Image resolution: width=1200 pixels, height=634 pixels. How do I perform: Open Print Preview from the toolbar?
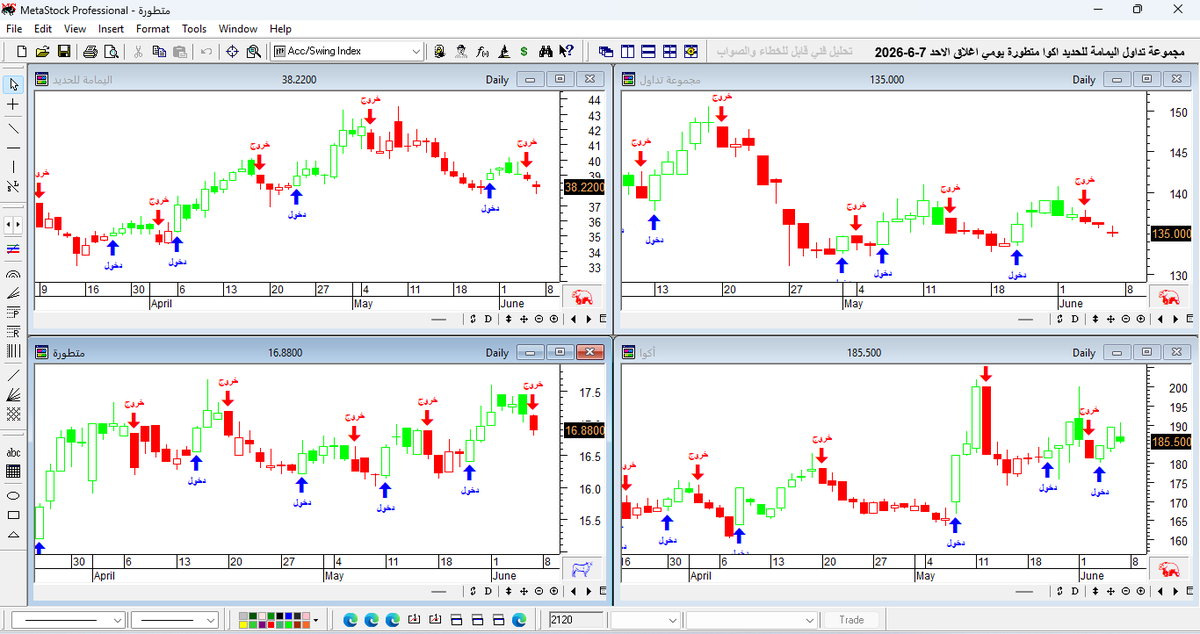(111, 51)
